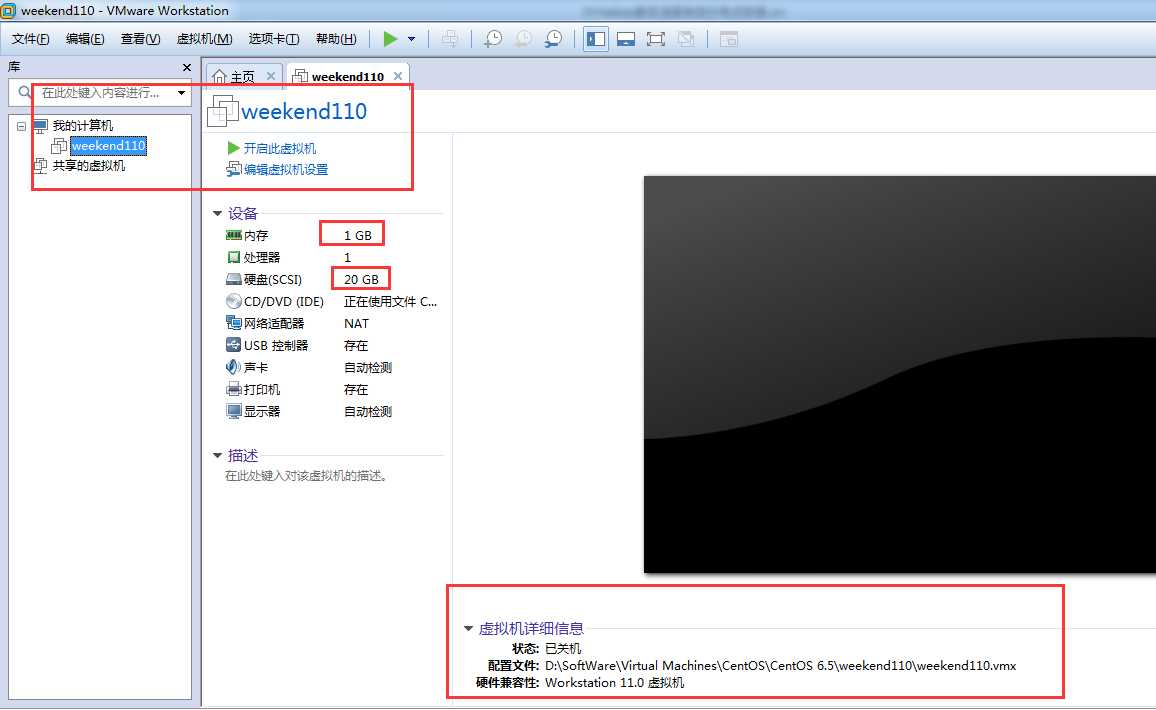Click the console view toolbar icon
1156x710 pixels.
728,39
